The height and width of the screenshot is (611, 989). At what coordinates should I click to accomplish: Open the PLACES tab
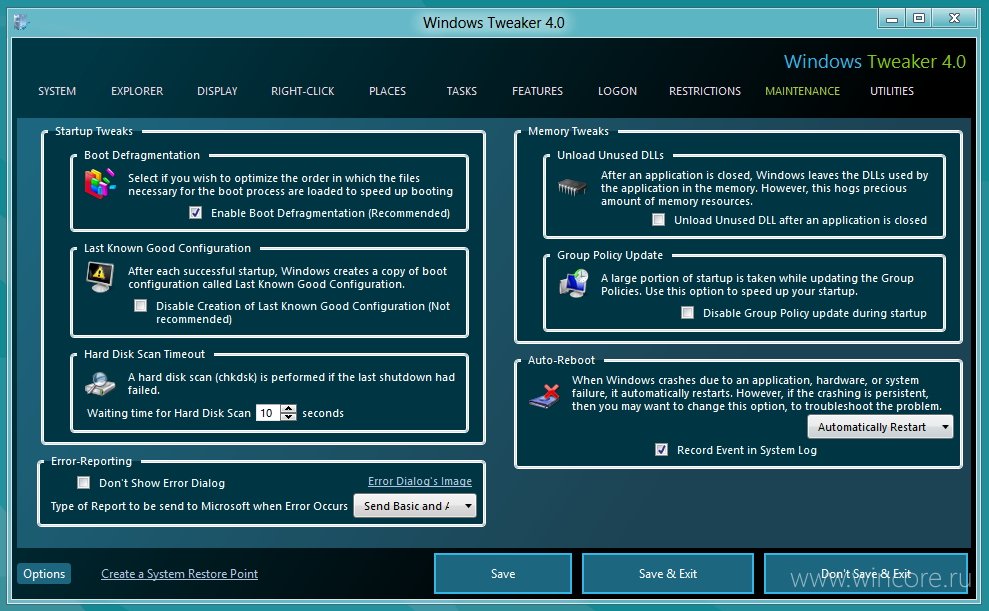tap(387, 91)
